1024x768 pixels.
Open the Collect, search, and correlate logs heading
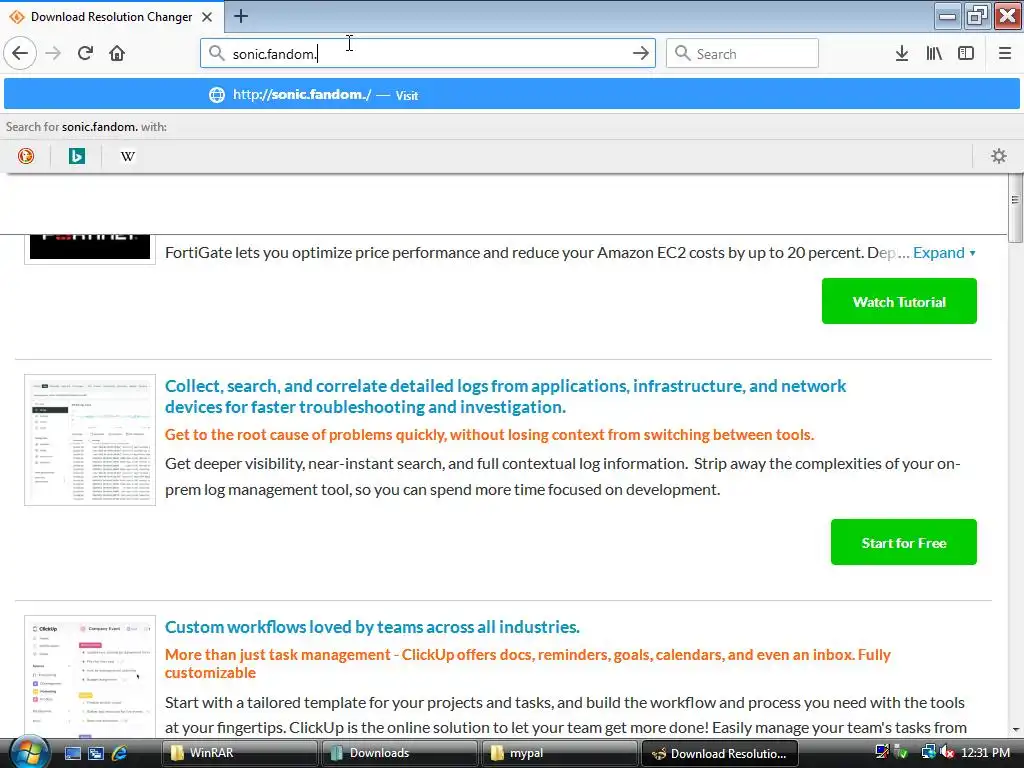(505, 396)
